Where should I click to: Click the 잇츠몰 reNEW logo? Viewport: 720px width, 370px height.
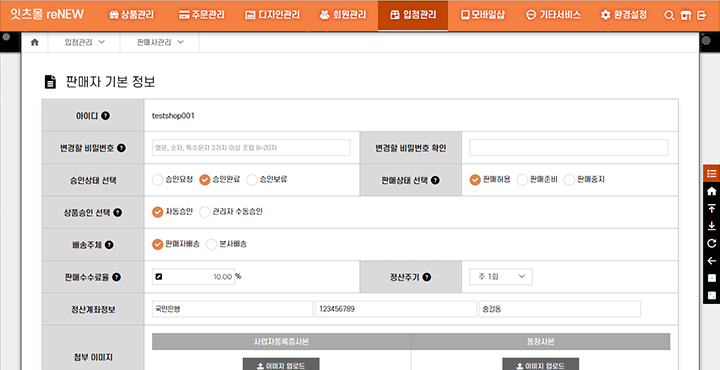(47, 15)
